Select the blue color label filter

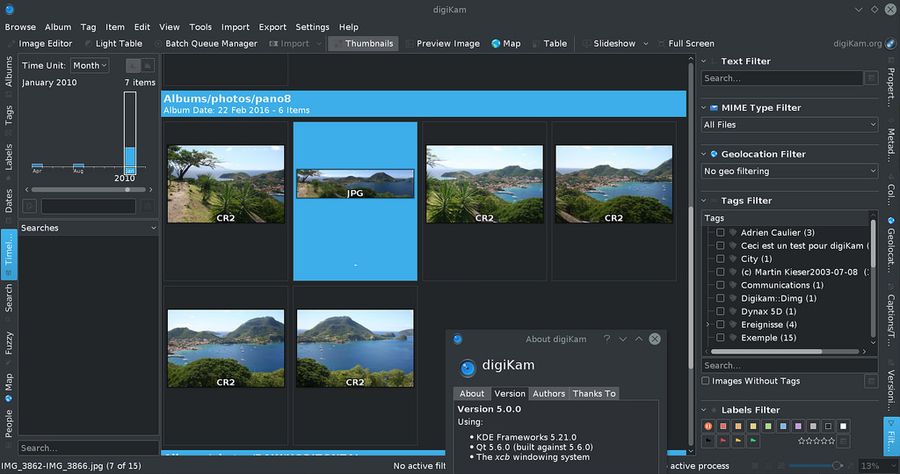[783, 426]
